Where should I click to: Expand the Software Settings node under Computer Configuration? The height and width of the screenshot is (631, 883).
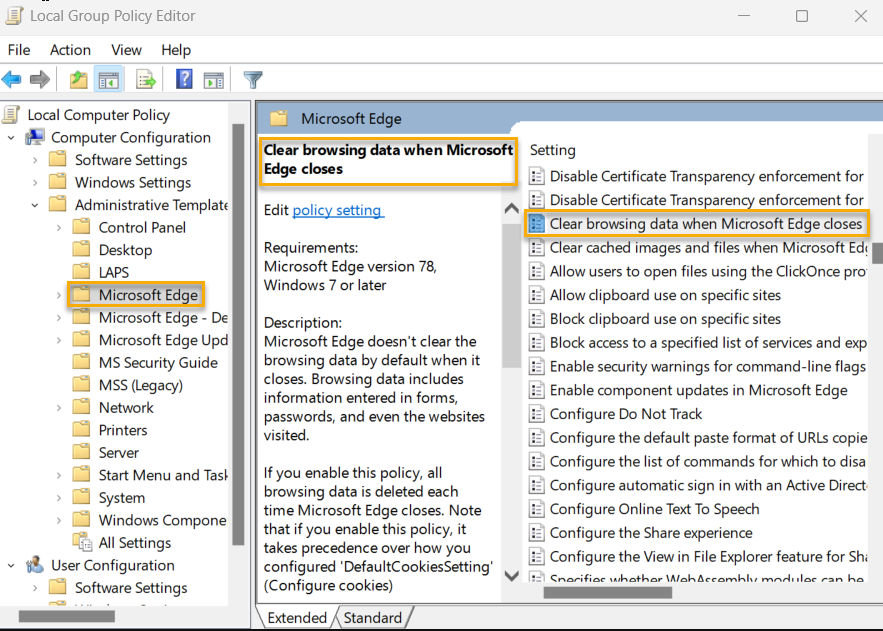click(35, 160)
